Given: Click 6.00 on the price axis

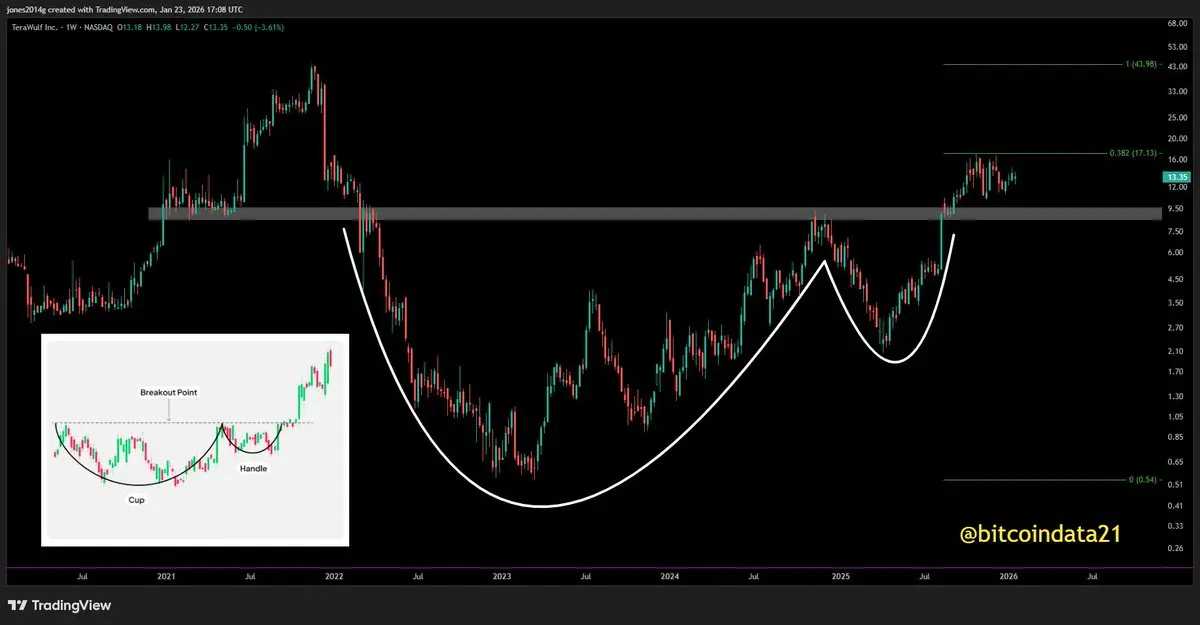Looking at the screenshot, I should [x=1176, y=252].
